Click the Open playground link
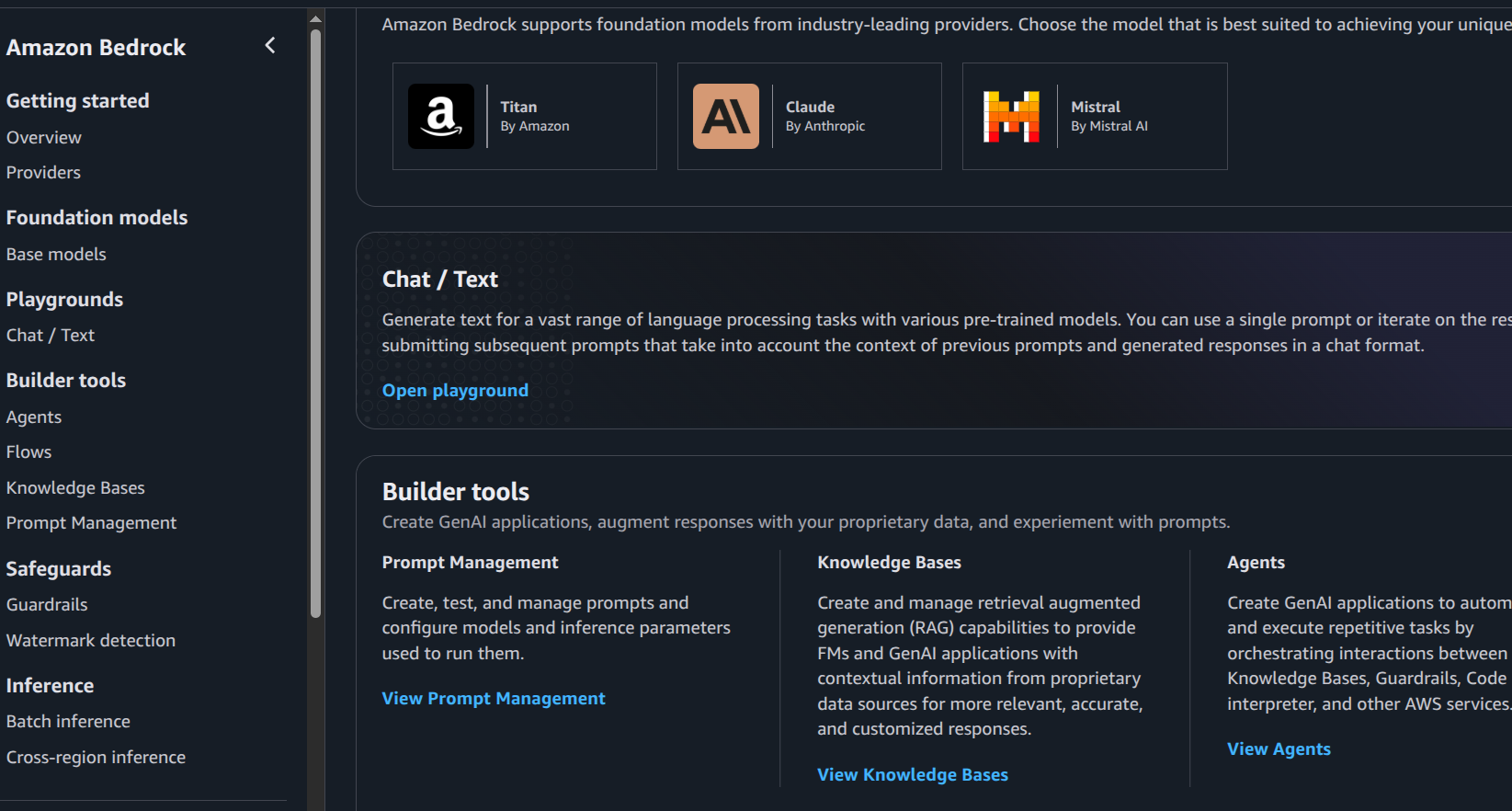 [x=455, y=390]
